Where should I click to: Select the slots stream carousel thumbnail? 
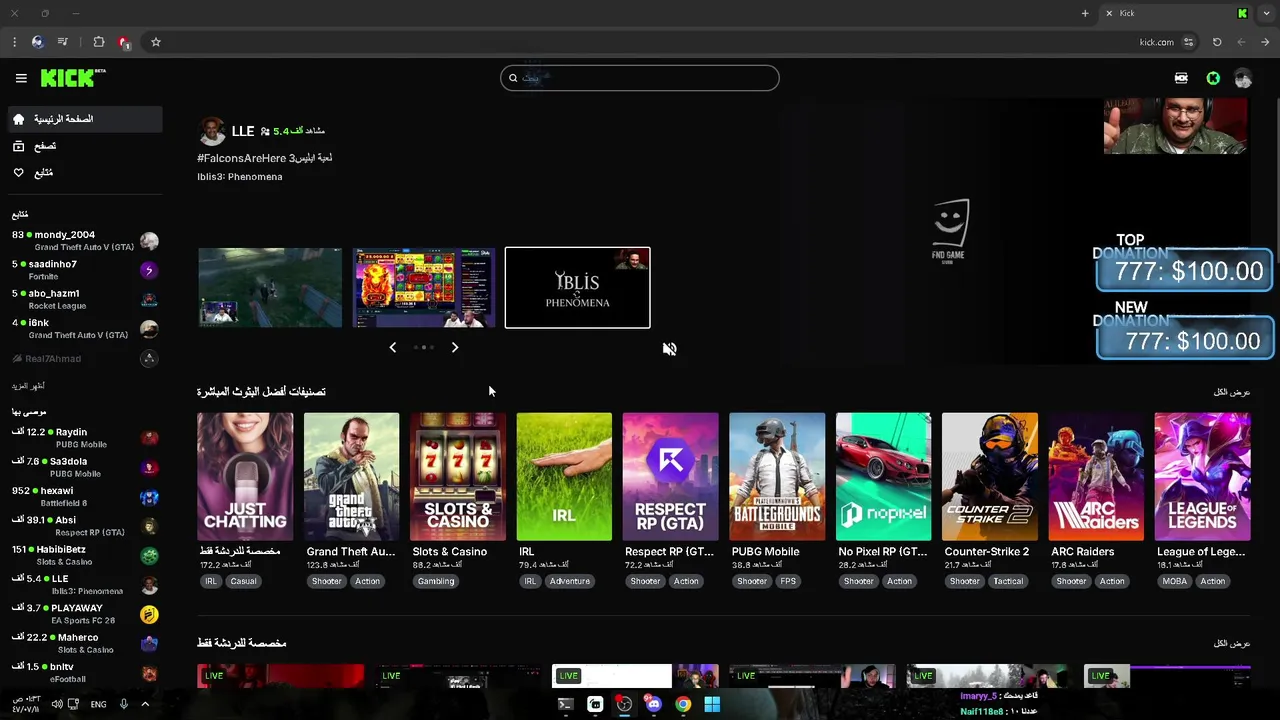click(x=424, y=288)
